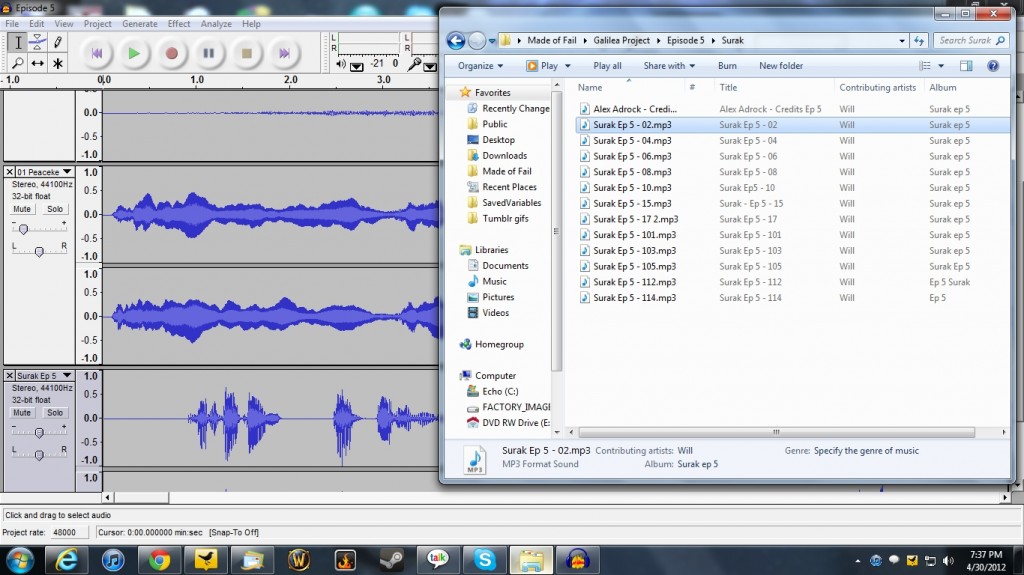Click Episode 5 in the address breadcrumb
This screenshot has width=1024, height=575.
pyautogui.click(x=686, y=41)
